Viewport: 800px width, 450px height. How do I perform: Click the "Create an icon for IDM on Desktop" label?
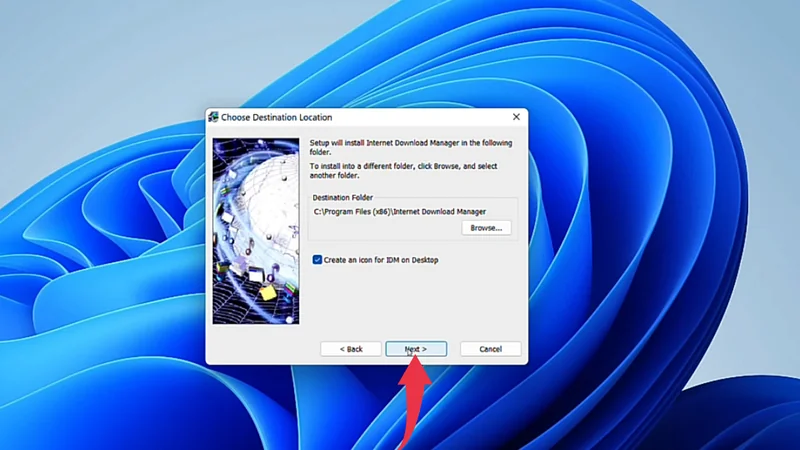381,260
